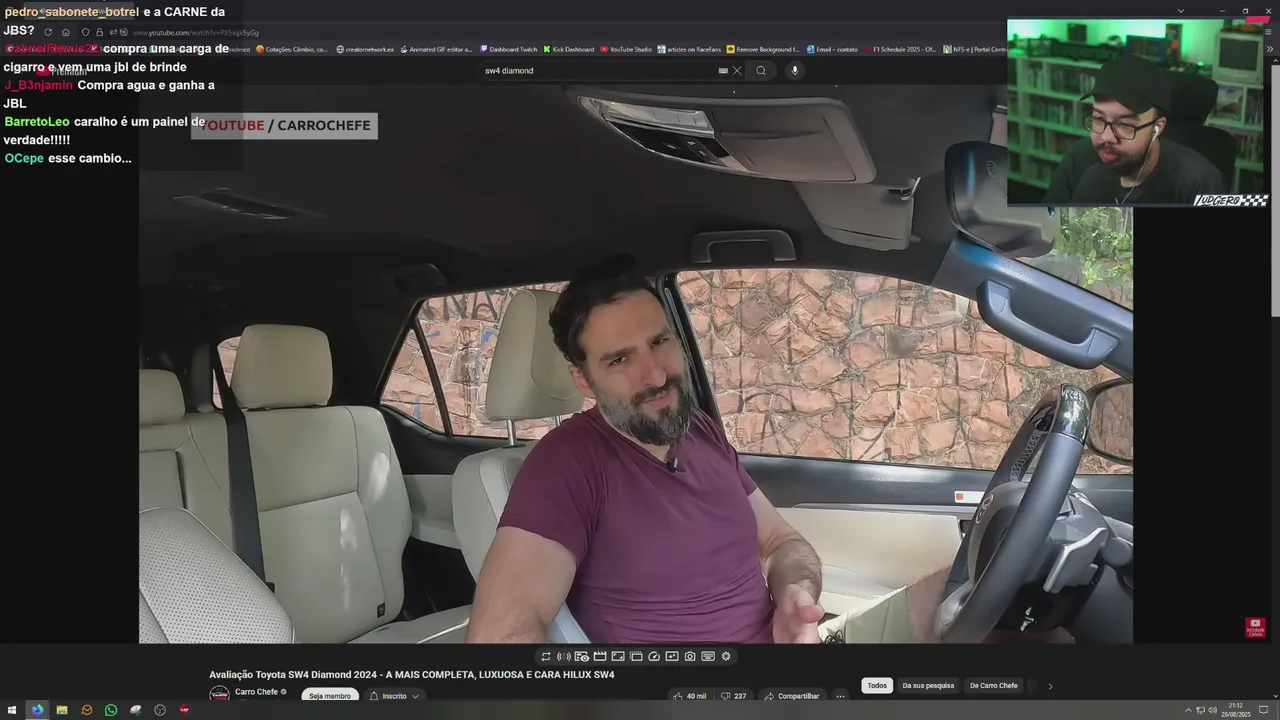The image size is (1280, 720).
Task: Open the 'Kick Dashboard' bookmark
Action: [569, 49]
